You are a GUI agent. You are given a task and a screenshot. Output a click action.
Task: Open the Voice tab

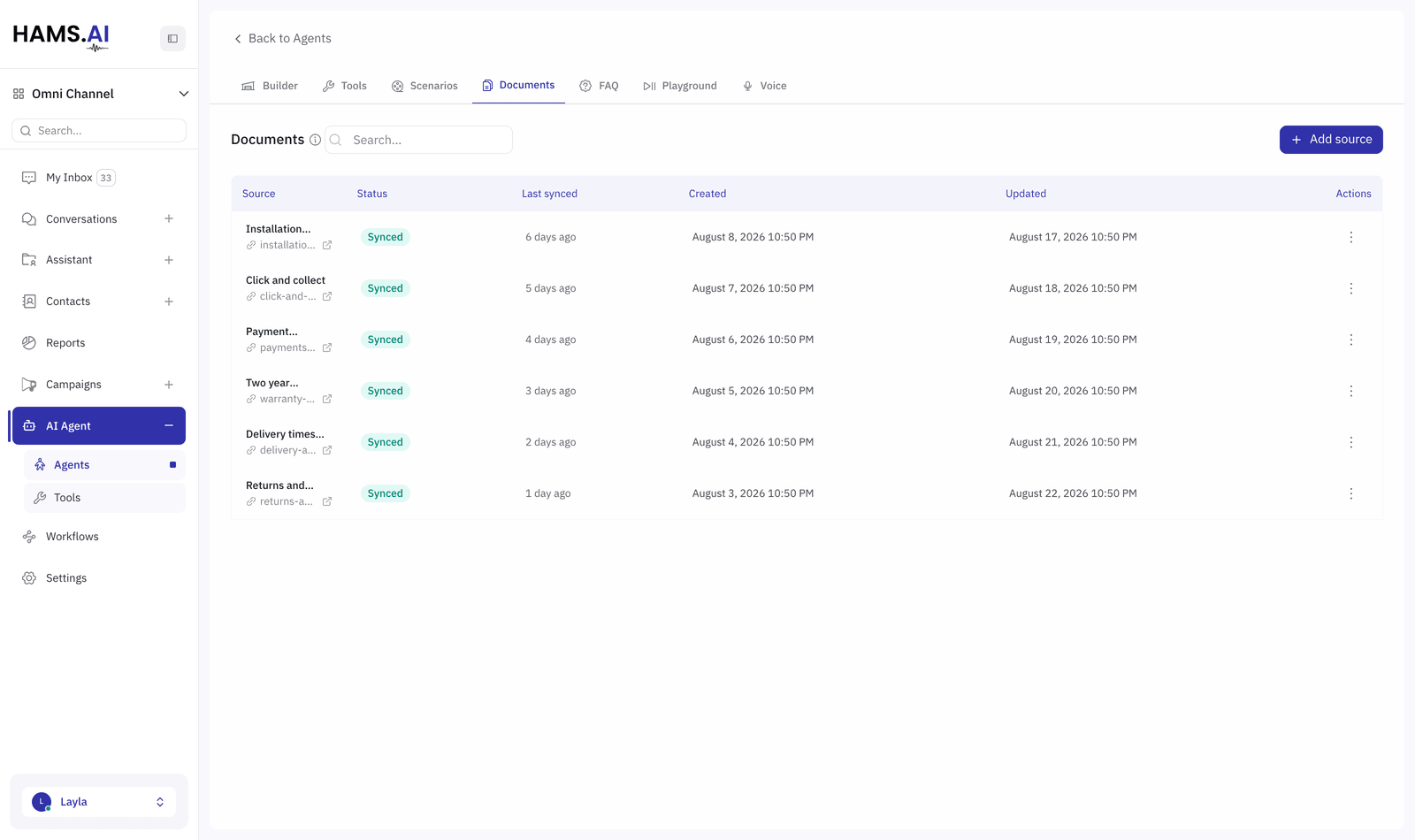pos(765,86)
